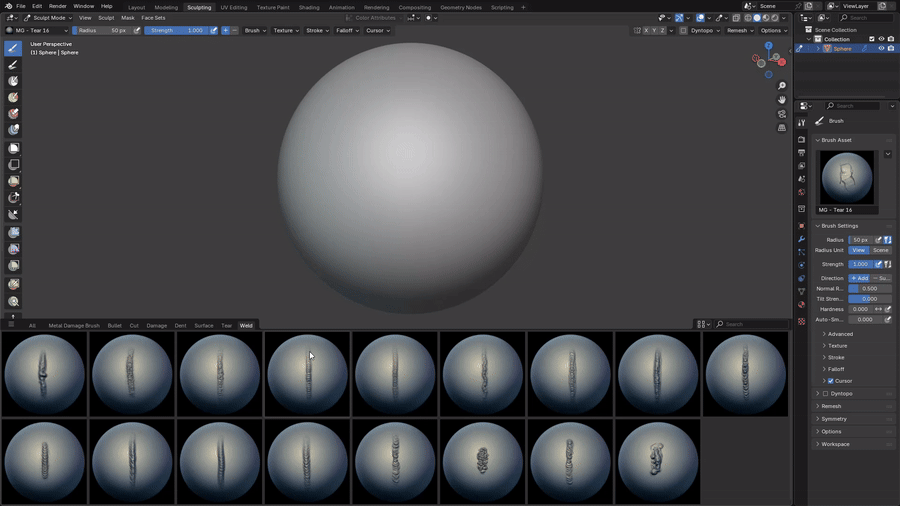Select the Bullet brush catalog tab
Image resolution: width=900 pixels, height=506 pixels.
tap(114, 325)
